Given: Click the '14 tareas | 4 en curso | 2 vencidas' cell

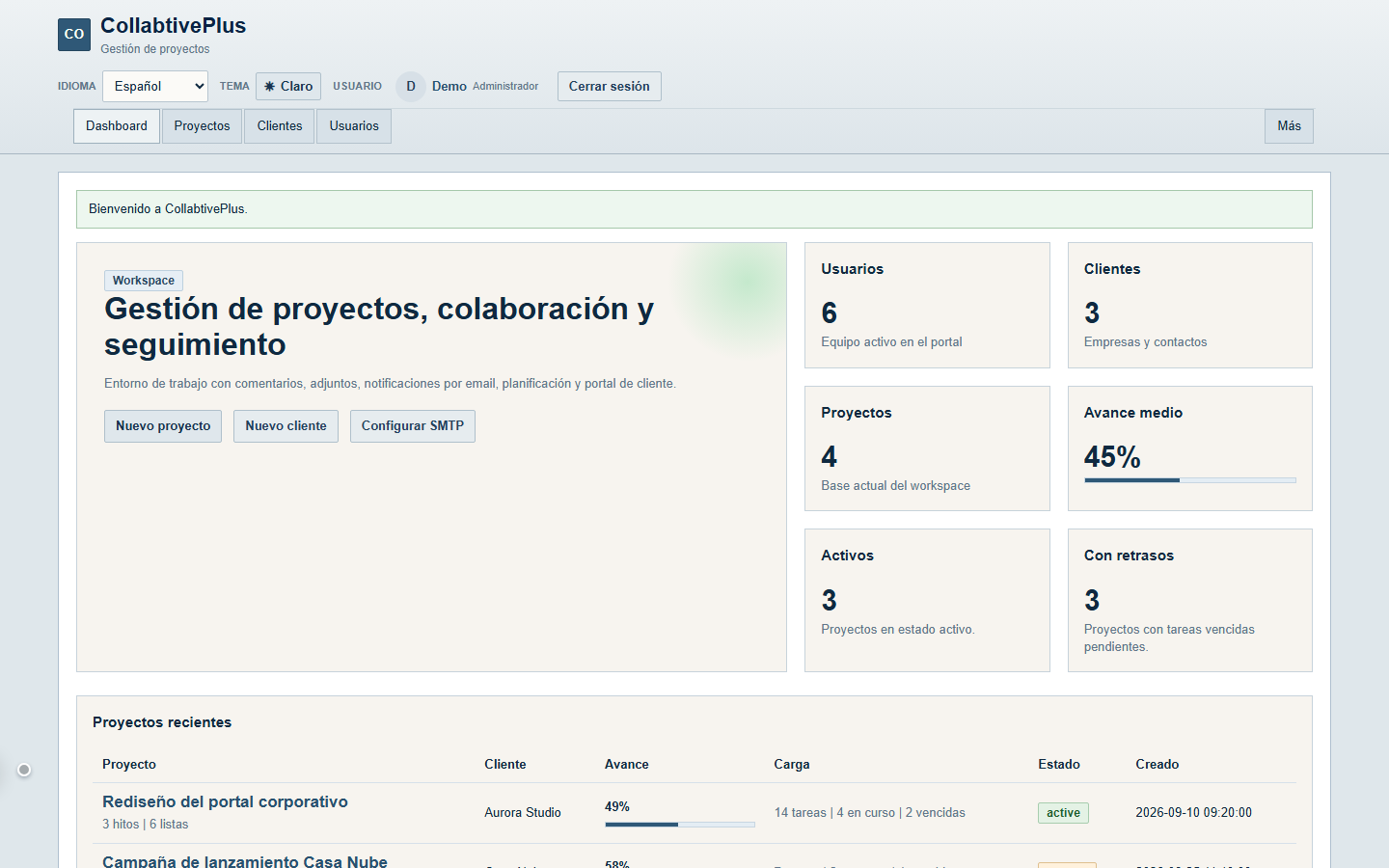Looking at the screenshot, I should pyautogui.click(x=870, y=813).
